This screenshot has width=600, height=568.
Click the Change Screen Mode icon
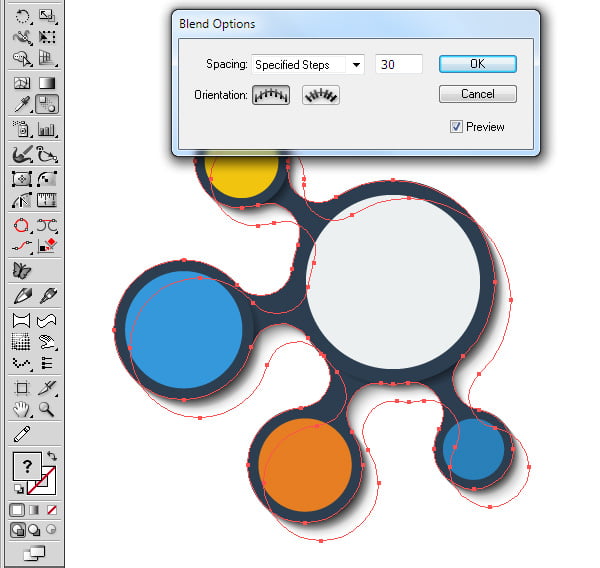[34, 553]
